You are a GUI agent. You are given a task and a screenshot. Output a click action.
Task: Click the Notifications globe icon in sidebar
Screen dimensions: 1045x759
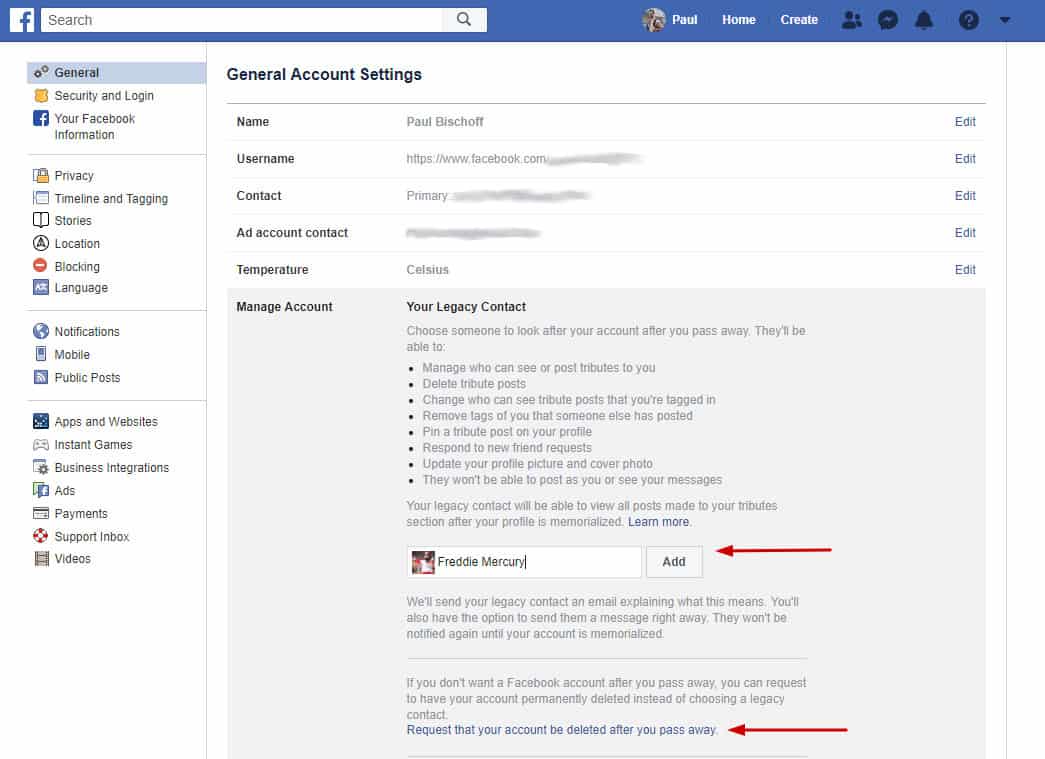coord(41,331)
